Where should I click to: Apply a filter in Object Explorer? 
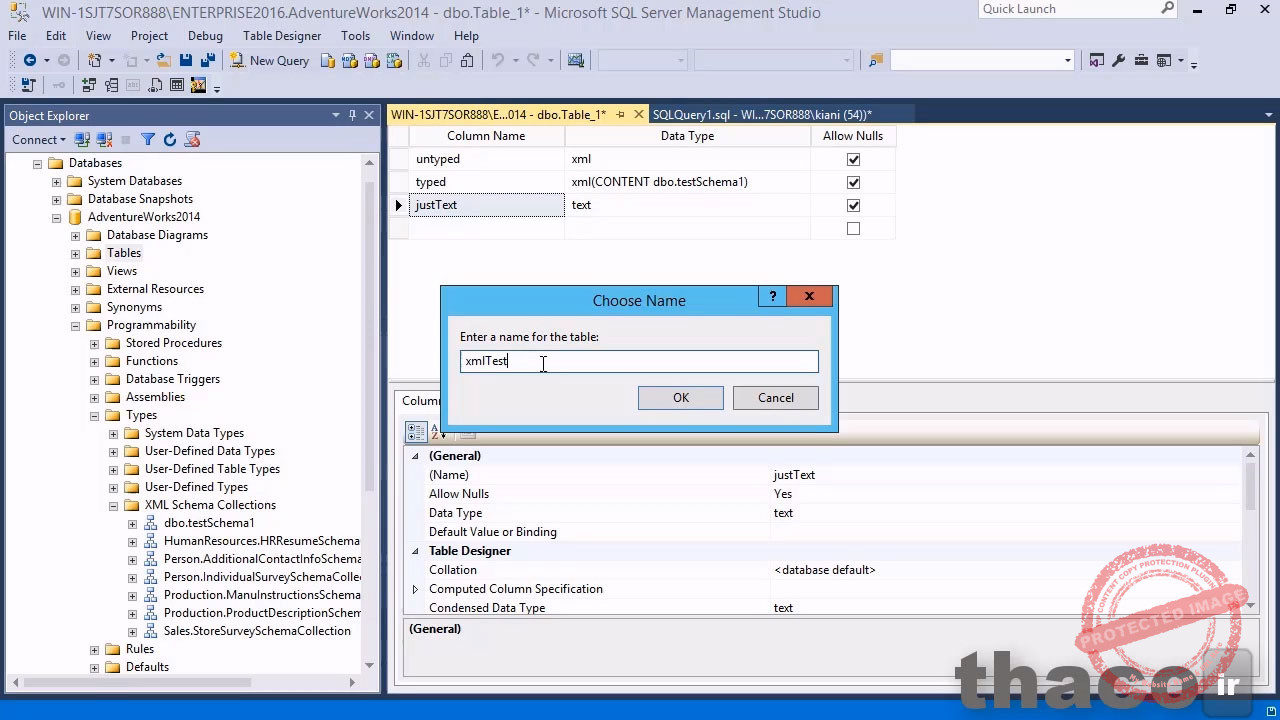[147, 139]
